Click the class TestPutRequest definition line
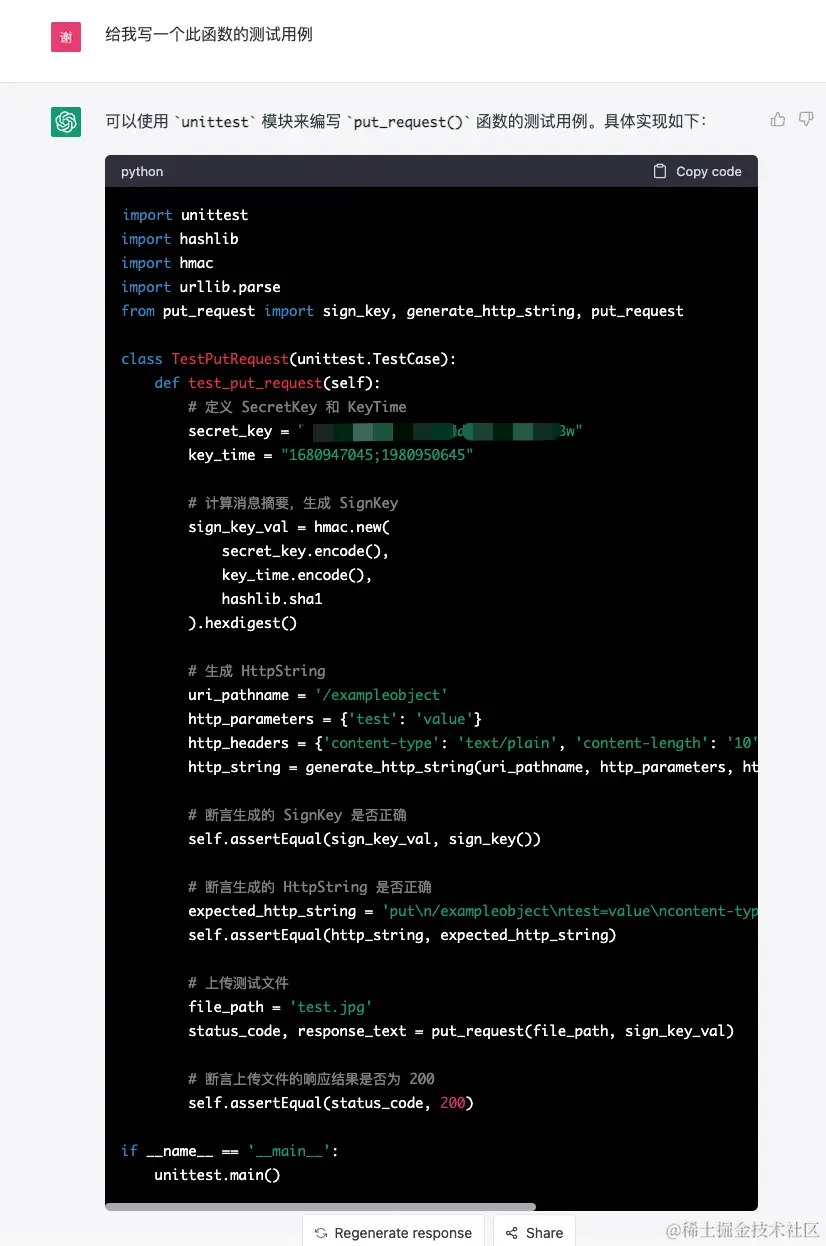826x1246 pixels. pos(288,359)
